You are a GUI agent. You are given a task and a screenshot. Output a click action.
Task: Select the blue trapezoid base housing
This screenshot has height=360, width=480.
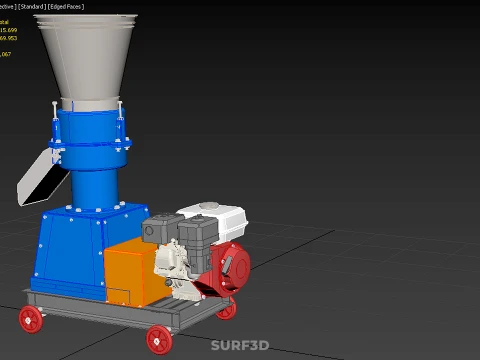click(72, 253)
